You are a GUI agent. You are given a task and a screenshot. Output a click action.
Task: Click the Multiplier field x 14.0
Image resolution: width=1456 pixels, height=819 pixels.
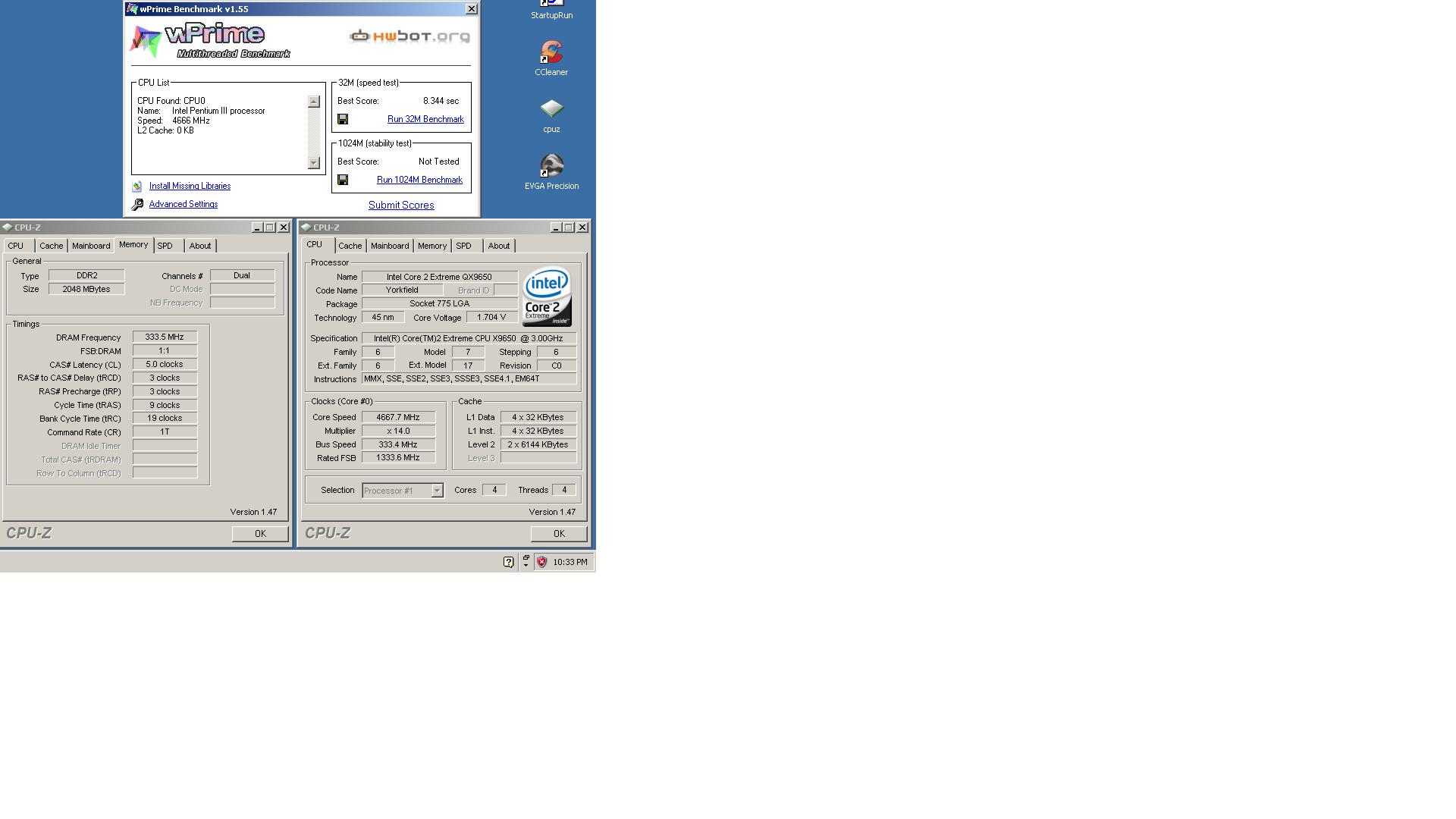(398, 431)
